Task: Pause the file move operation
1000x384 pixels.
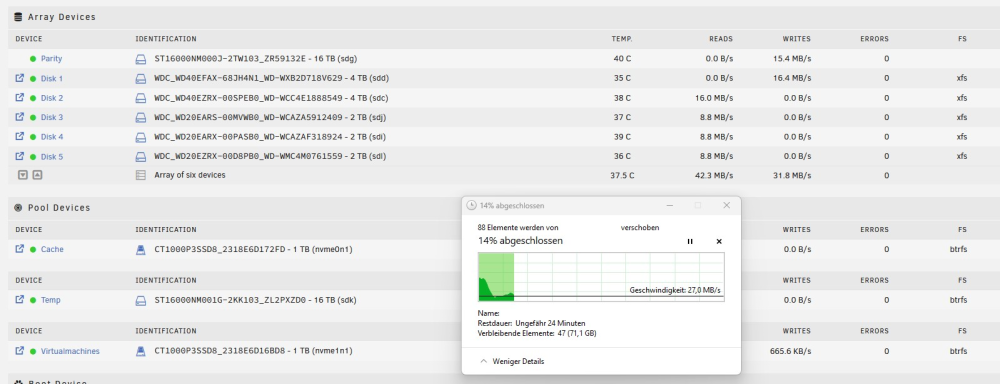Action: click(689, 241)
